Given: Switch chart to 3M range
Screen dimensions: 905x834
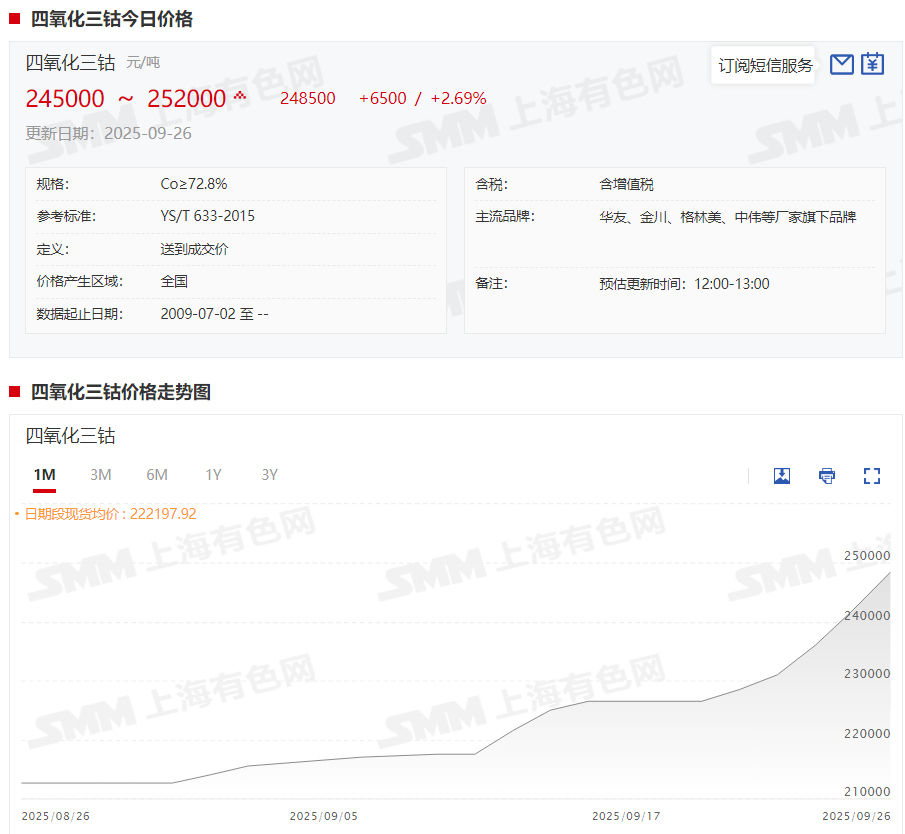Looking at the screenshot, I should pos(100,475).
